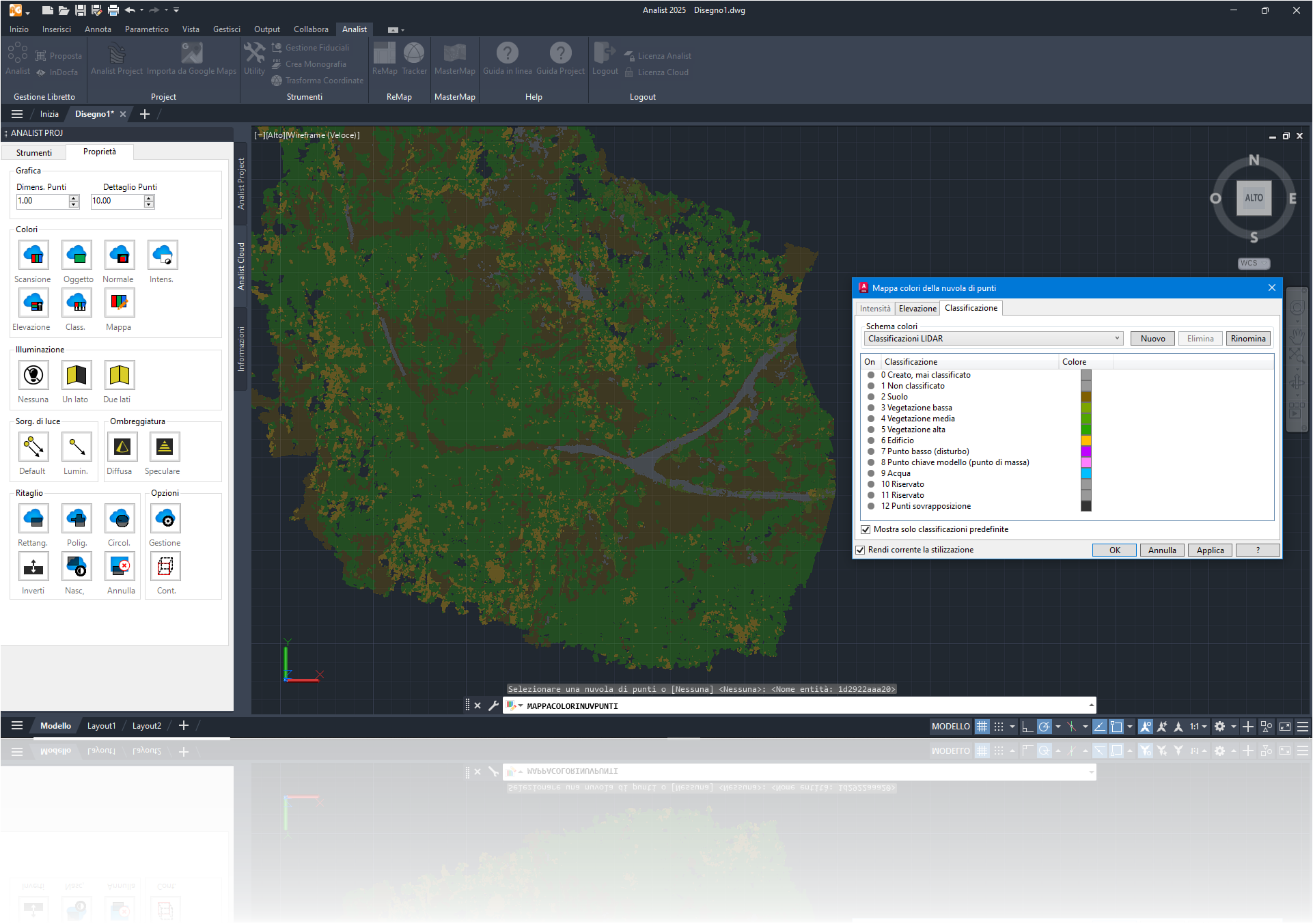The width and height of the screenshot is (1313, 924).
Task: Start a Rettang. crop
Action: tap(33, 519)
